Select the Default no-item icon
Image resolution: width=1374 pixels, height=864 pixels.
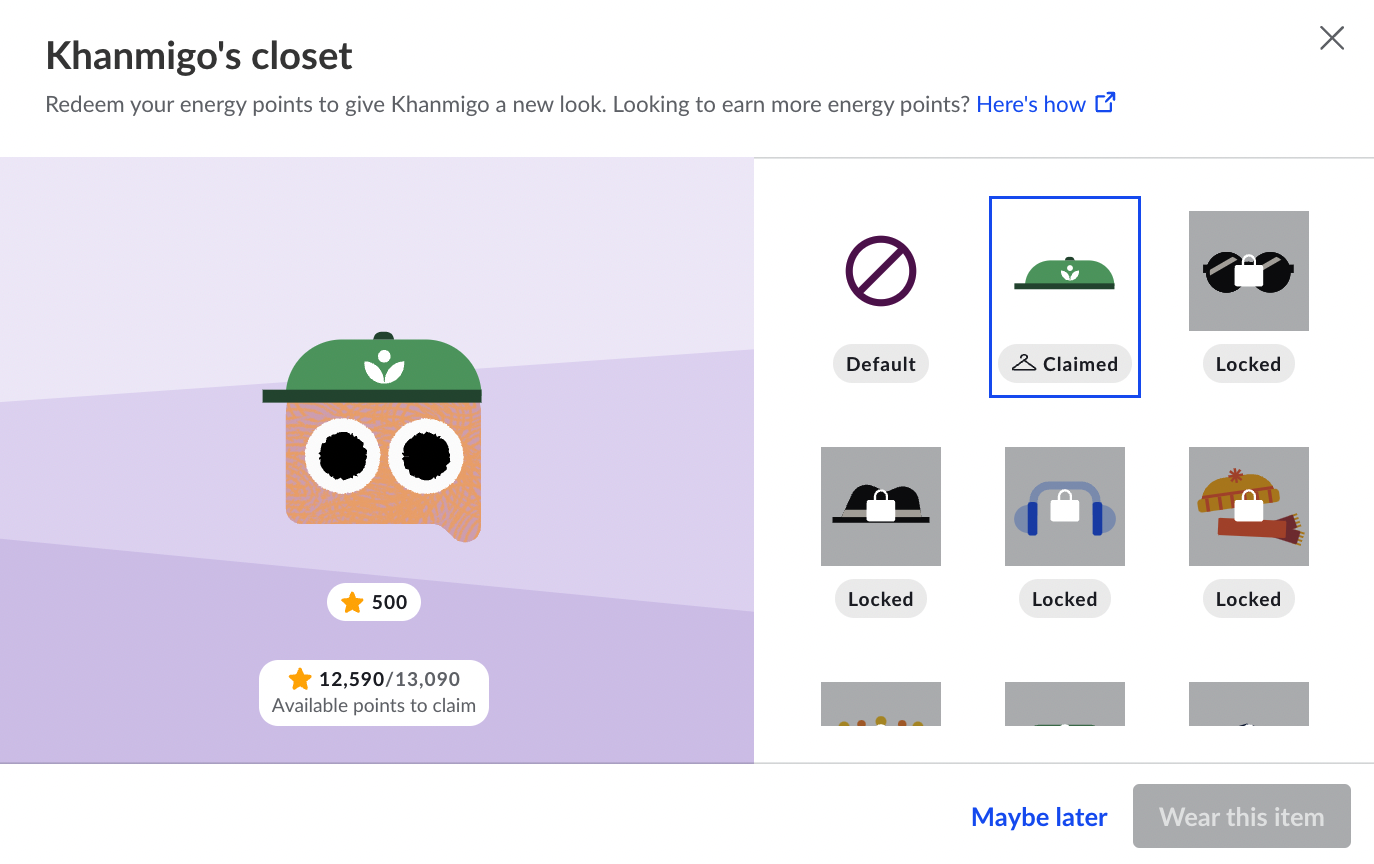(881, 271)
